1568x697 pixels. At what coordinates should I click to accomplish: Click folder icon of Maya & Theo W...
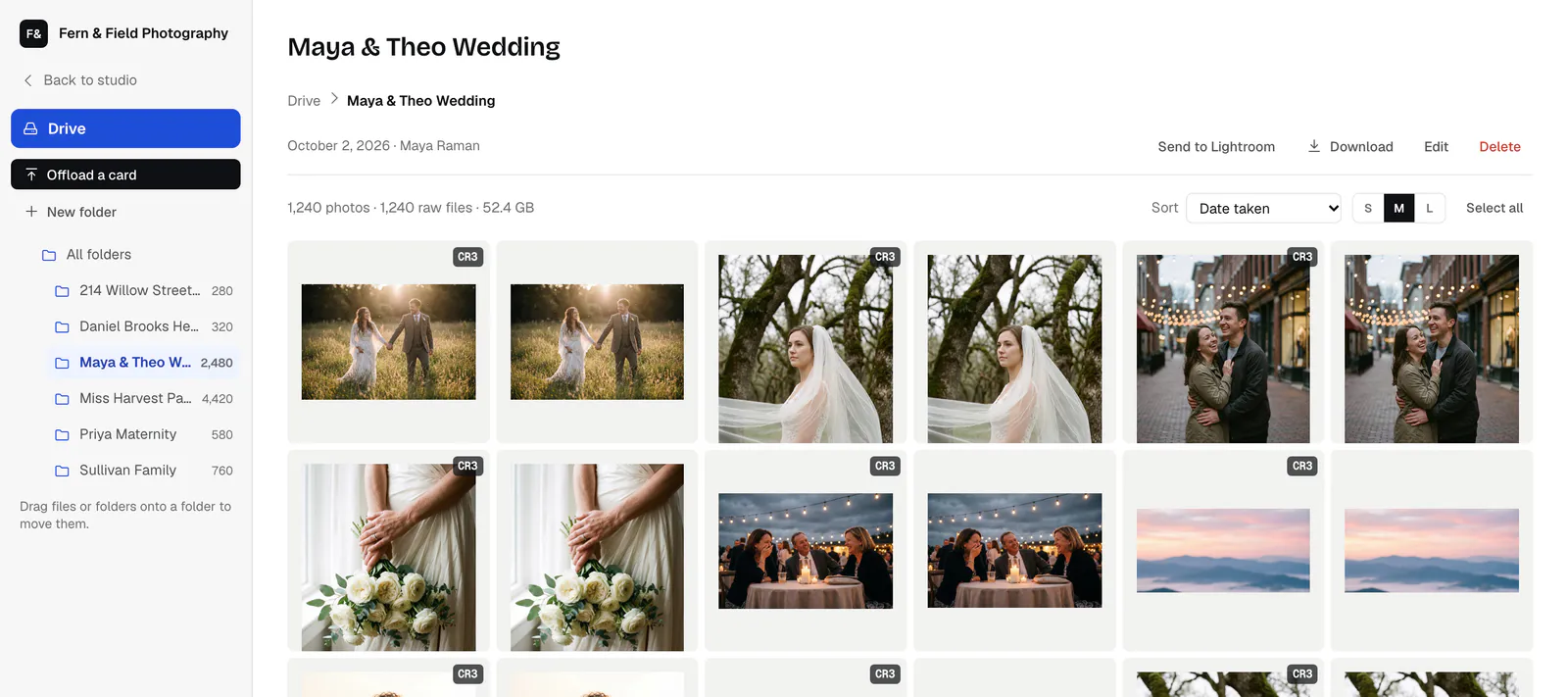point(62,363)
